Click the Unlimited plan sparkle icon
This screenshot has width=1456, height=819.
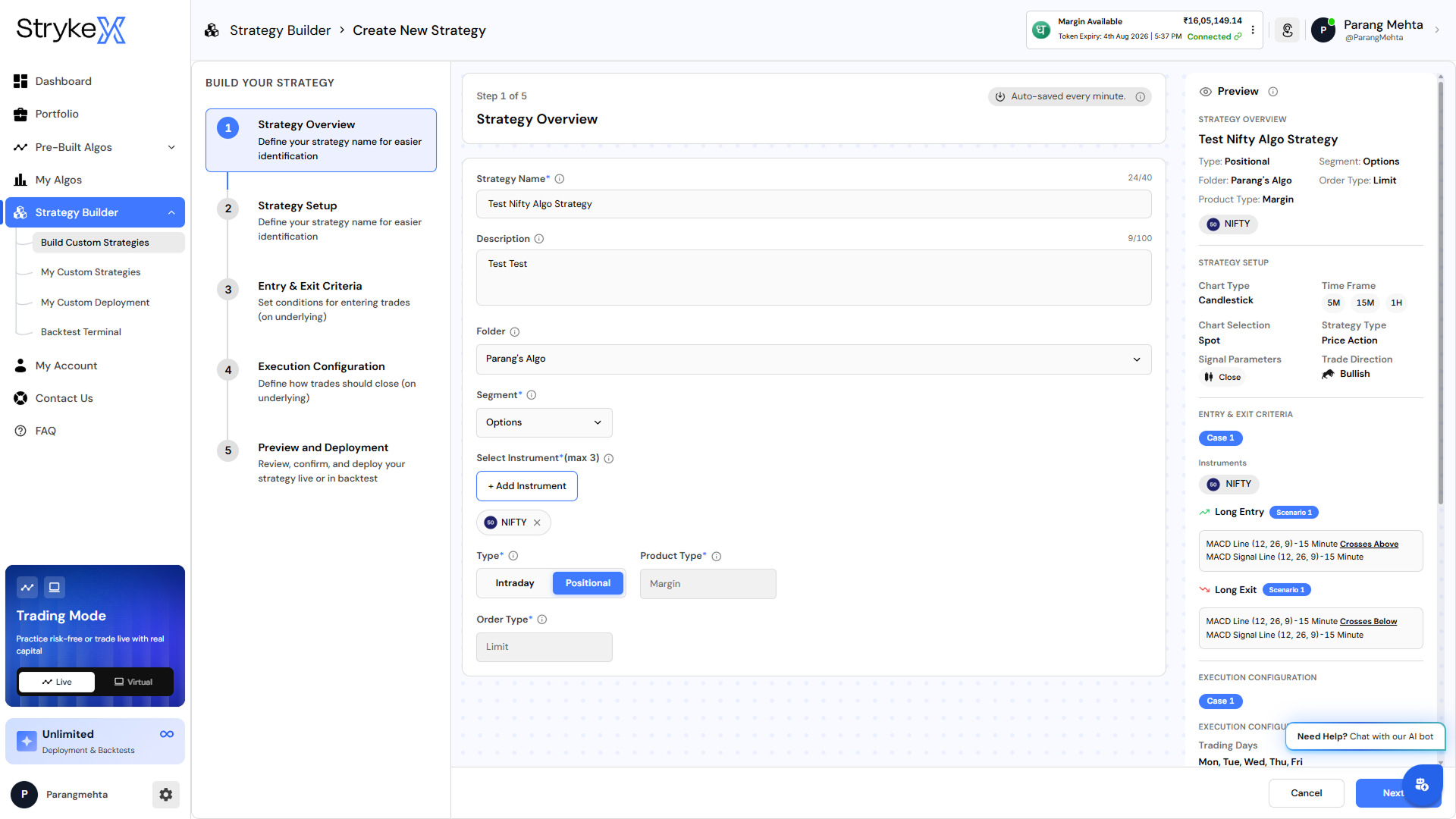pyautogui.click(x=27, y=741)
